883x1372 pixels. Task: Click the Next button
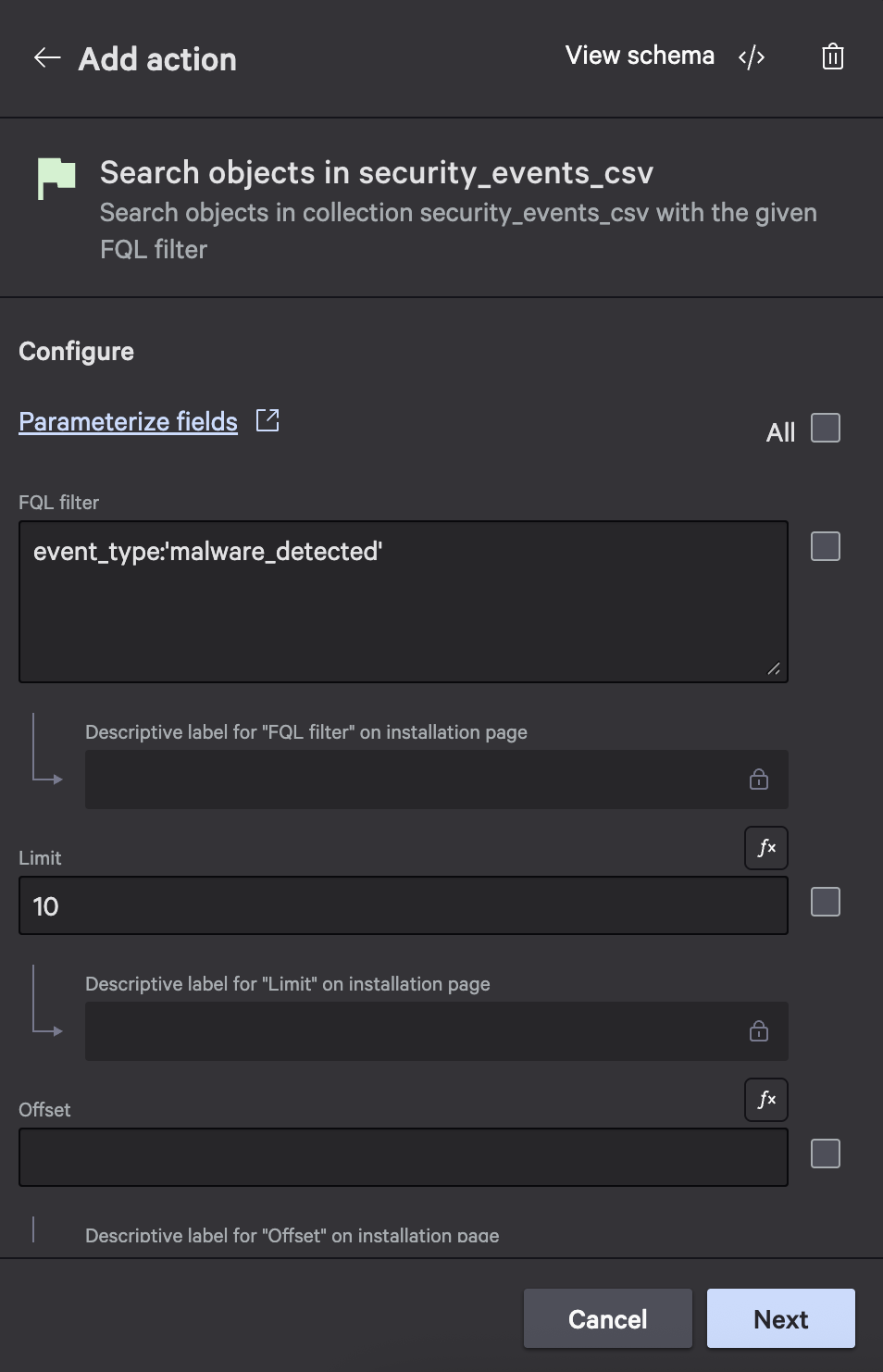coord(780,1318)
